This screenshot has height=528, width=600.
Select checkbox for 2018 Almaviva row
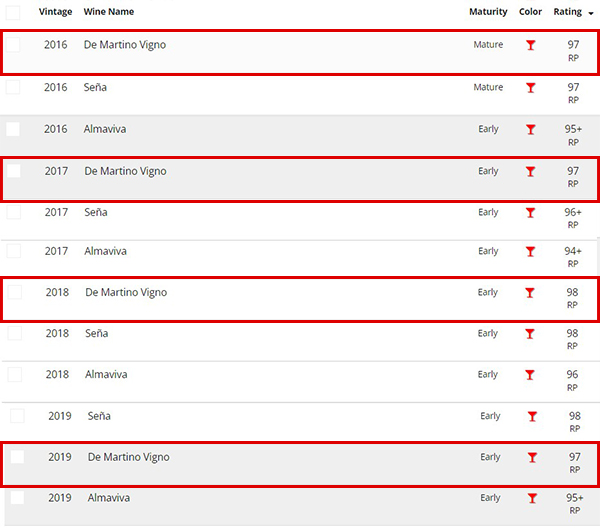pos(15,374)
